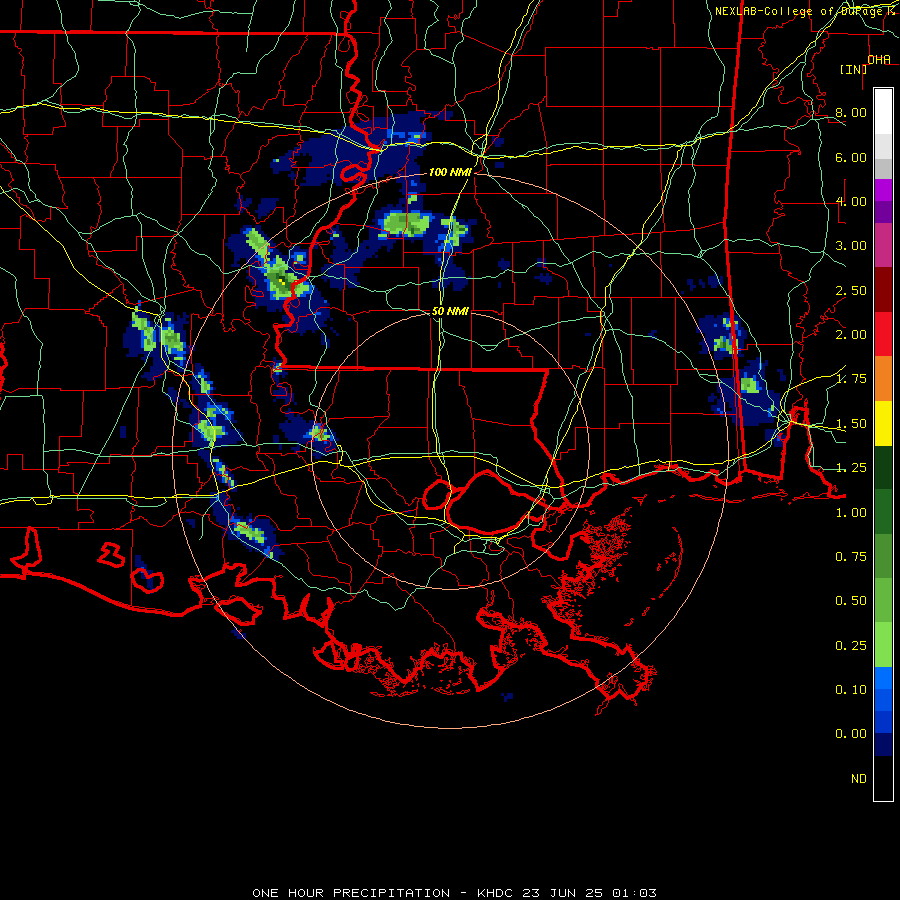Click the 1.75 scale label

[851, 379]
